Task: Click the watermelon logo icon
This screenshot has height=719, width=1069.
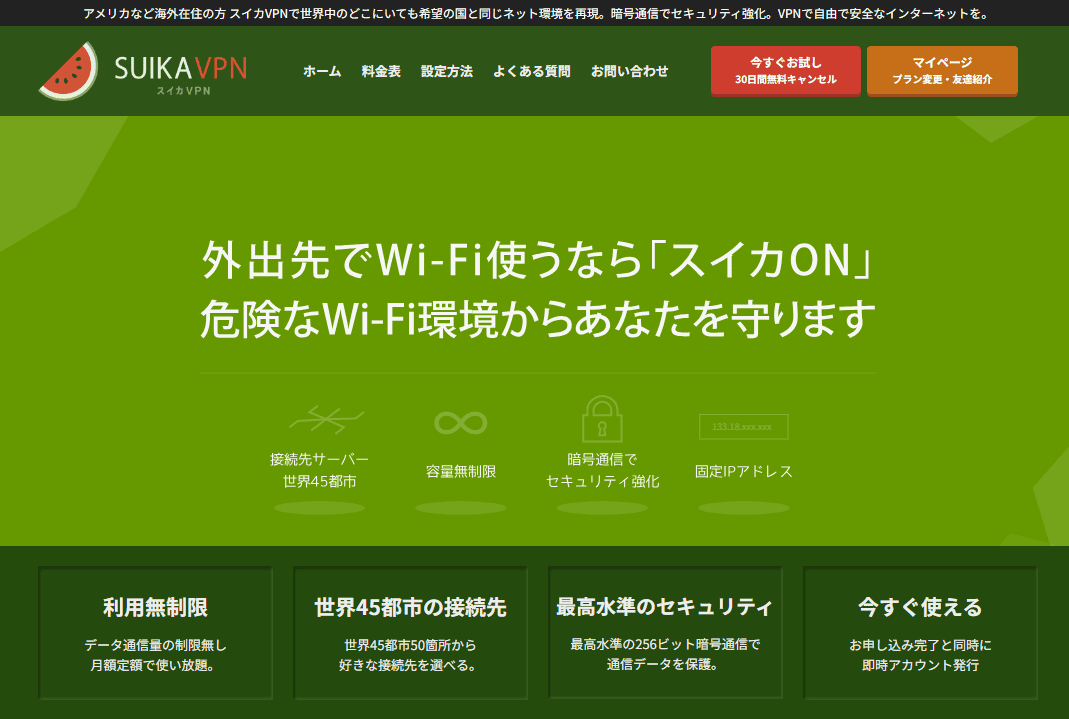Action: point(68,71)
